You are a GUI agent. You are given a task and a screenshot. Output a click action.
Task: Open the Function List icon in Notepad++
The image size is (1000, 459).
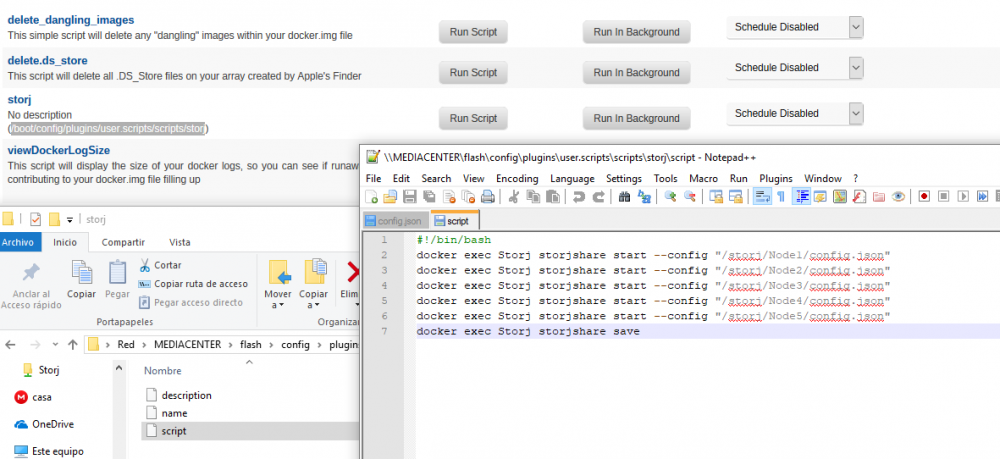pos(859,196)
